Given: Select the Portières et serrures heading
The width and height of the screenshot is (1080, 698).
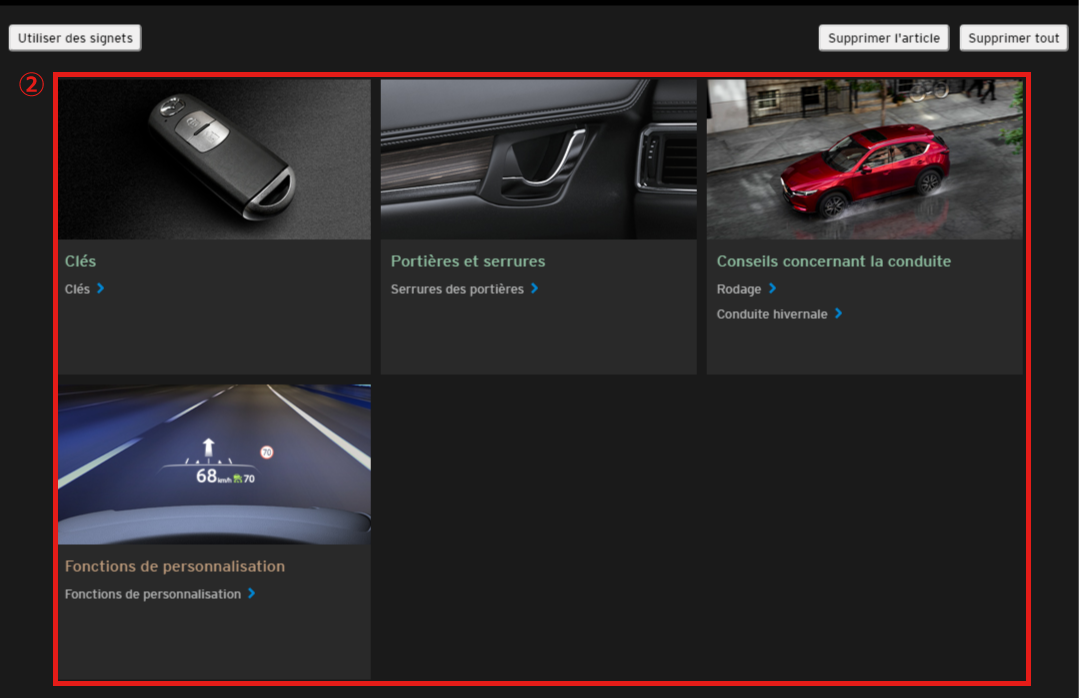Looking at the screenshot, I should pos(468,261).
